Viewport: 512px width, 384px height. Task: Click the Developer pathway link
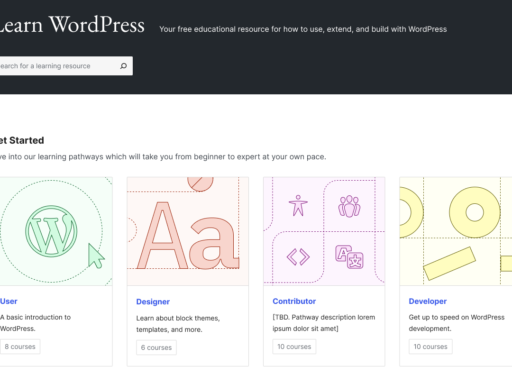click(428, 301)
